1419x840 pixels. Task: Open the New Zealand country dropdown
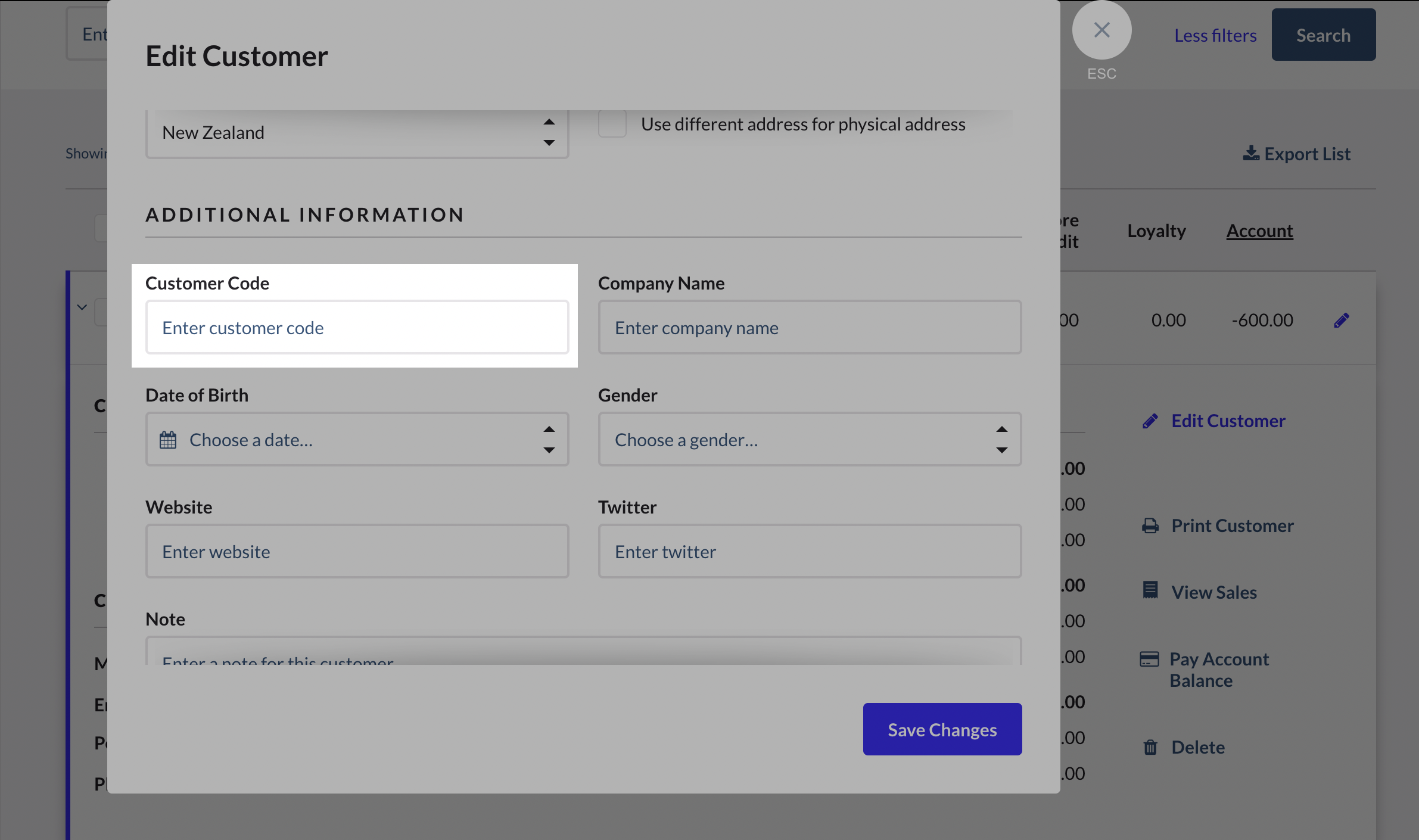click(357, 132)
